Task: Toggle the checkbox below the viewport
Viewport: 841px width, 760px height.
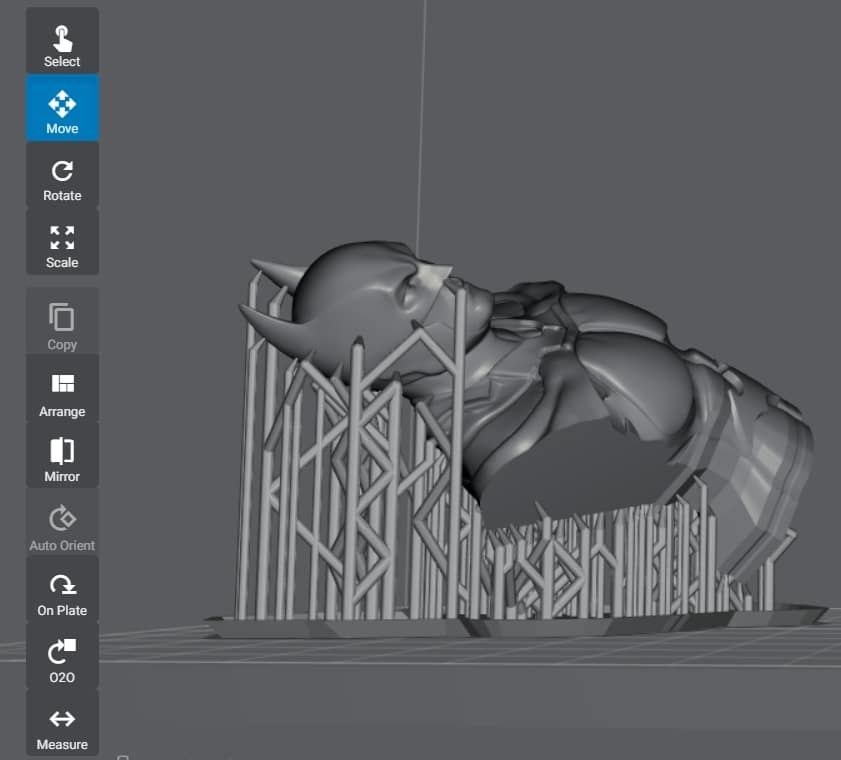Action: [x=123, y=757]
